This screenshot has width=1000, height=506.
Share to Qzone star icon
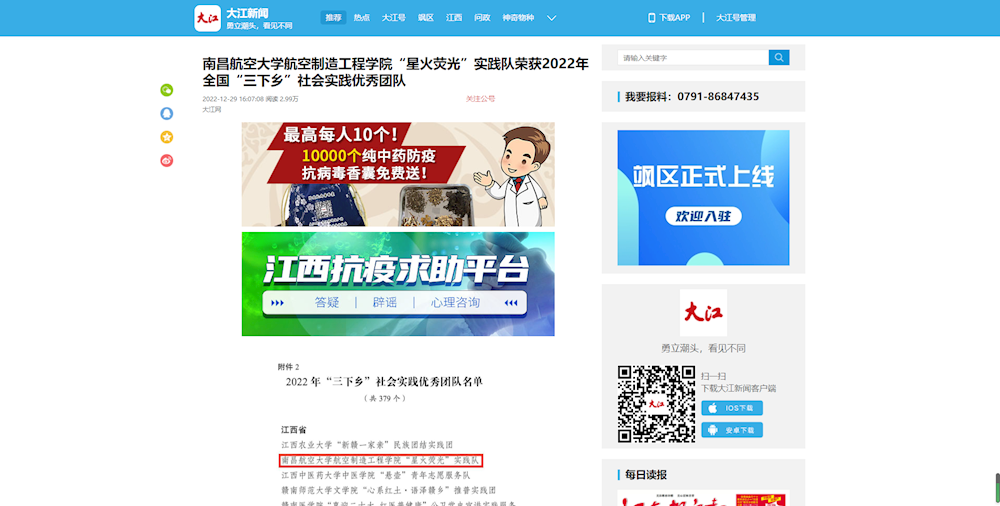click(167, 137)
